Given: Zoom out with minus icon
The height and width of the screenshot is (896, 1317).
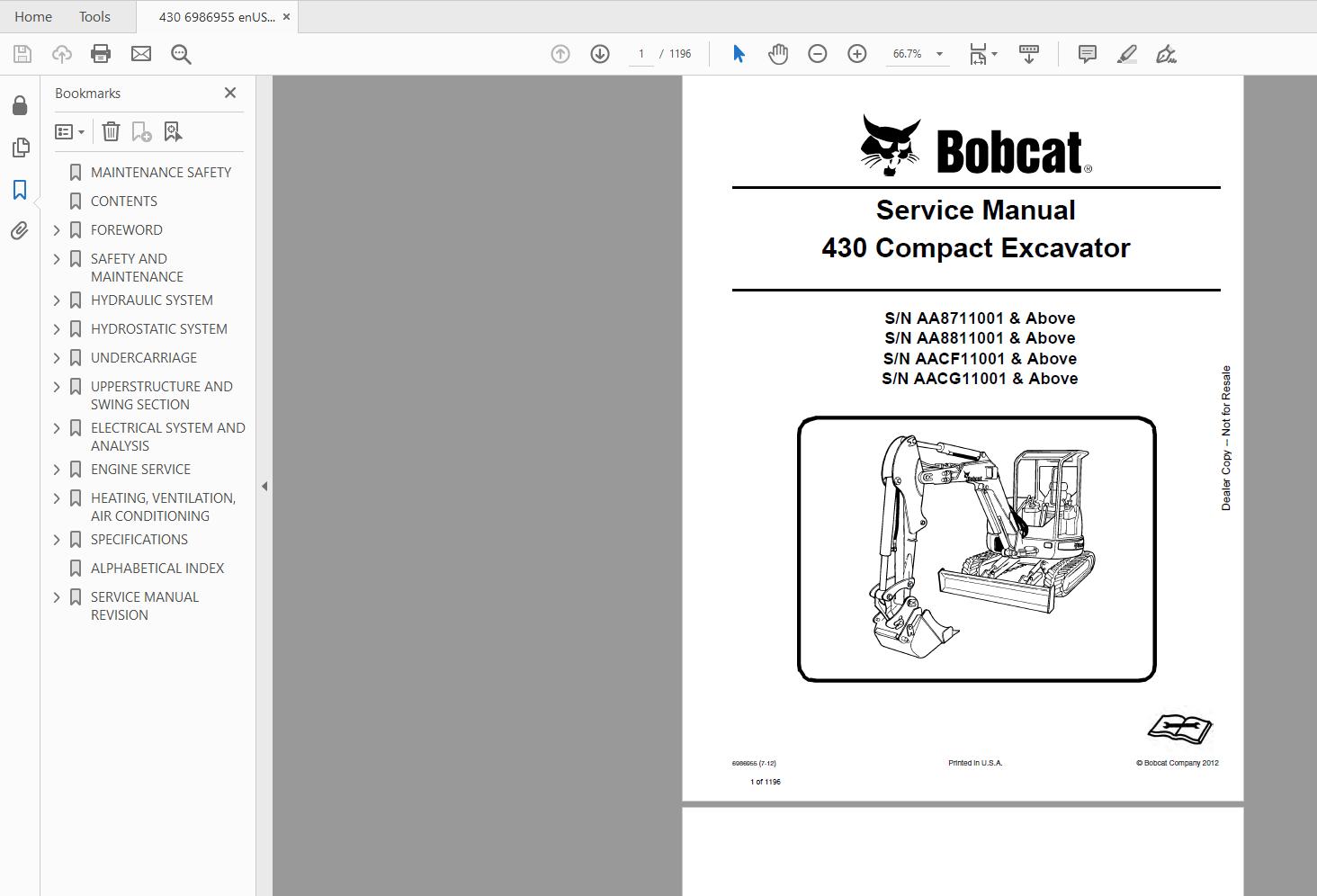Looking at the screenshot, I should 818,54.
